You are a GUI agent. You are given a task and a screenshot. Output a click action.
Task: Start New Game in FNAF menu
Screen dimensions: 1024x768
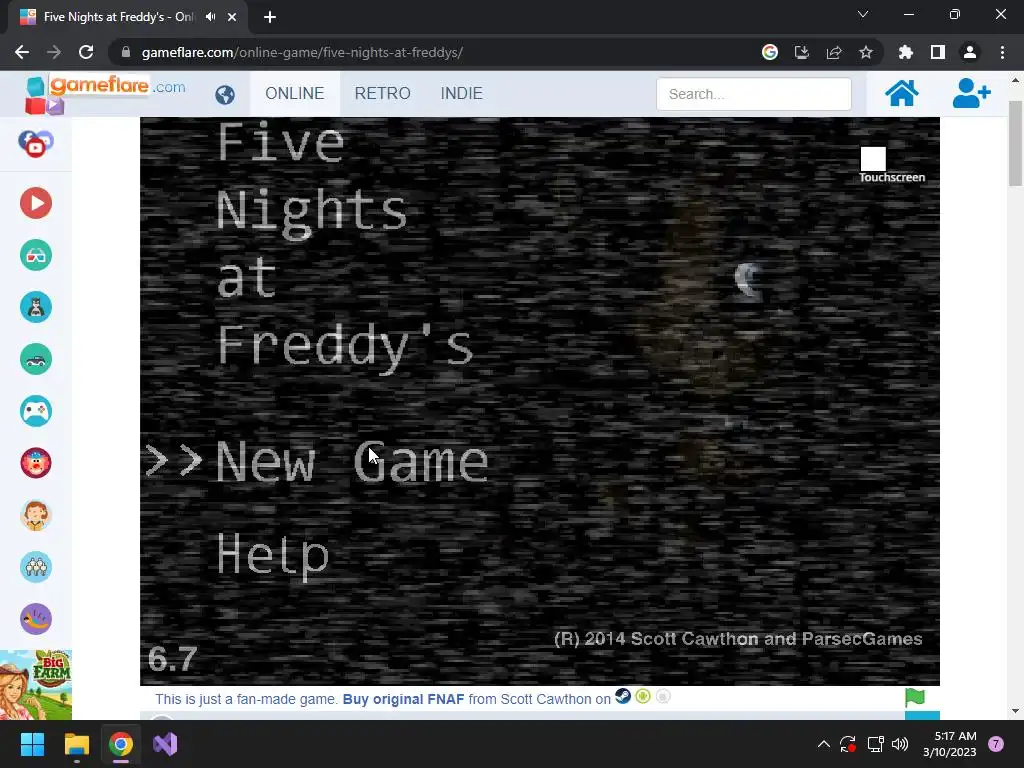point(351,462)
